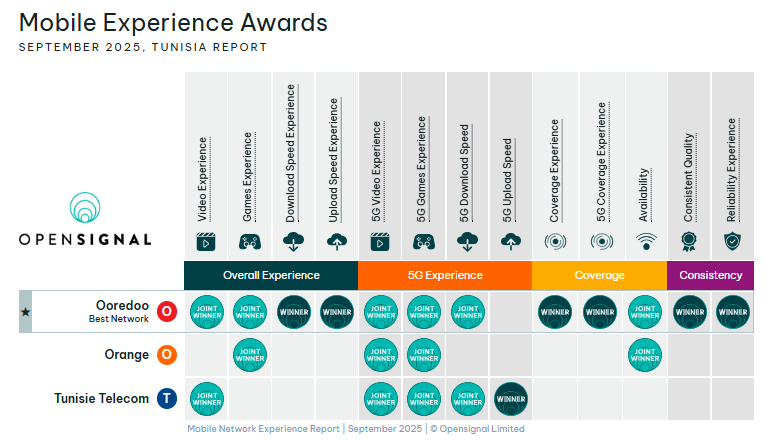
Task: Select the 5G Experience category header
Action: pos(445,275)
